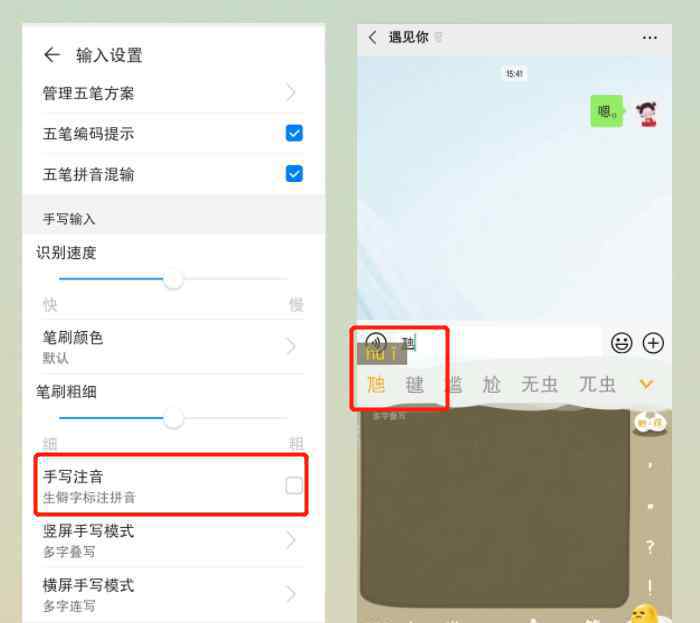Open 竖屏手写模式 setting
This screenshot has width=700, height=623.
[x=172, y=540]
